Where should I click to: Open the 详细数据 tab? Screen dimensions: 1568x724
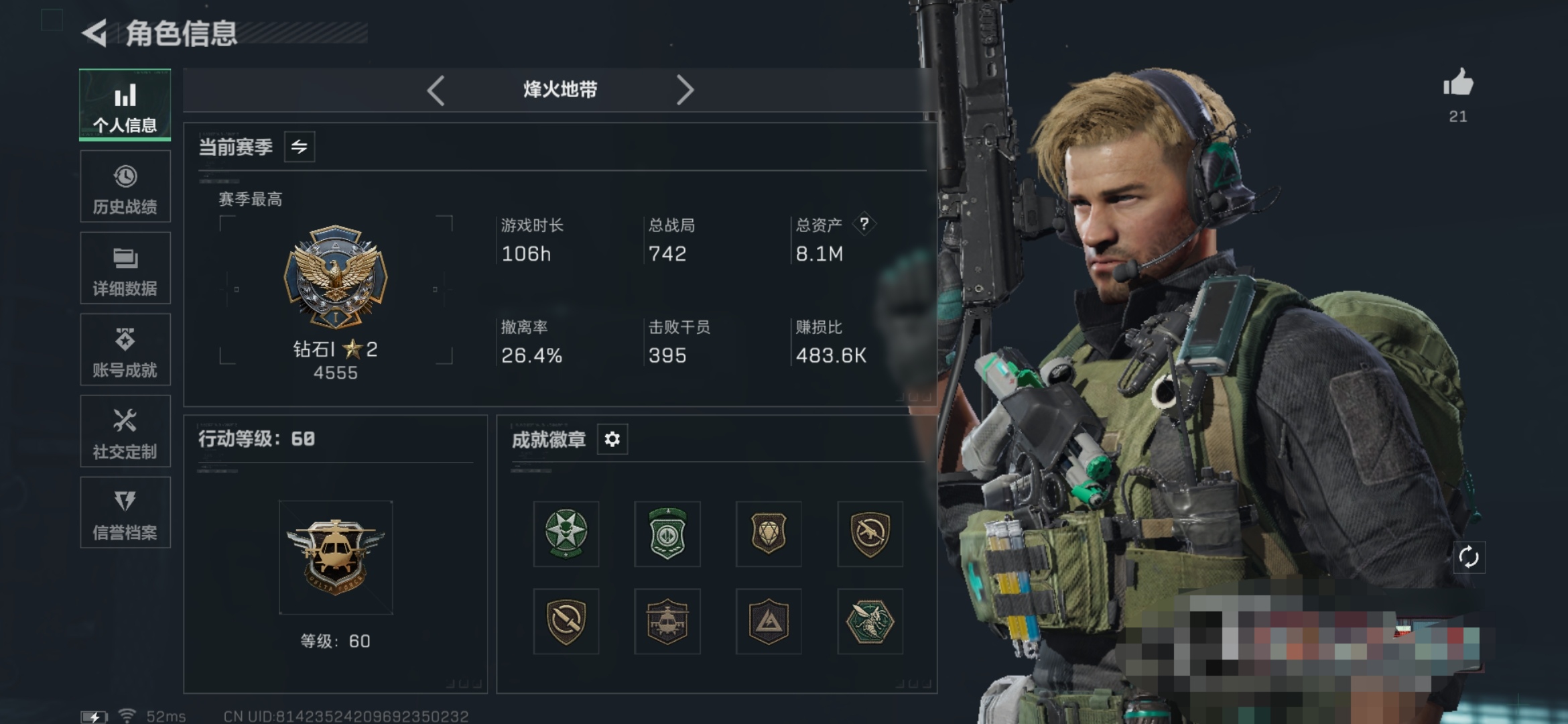pos(125,268)
